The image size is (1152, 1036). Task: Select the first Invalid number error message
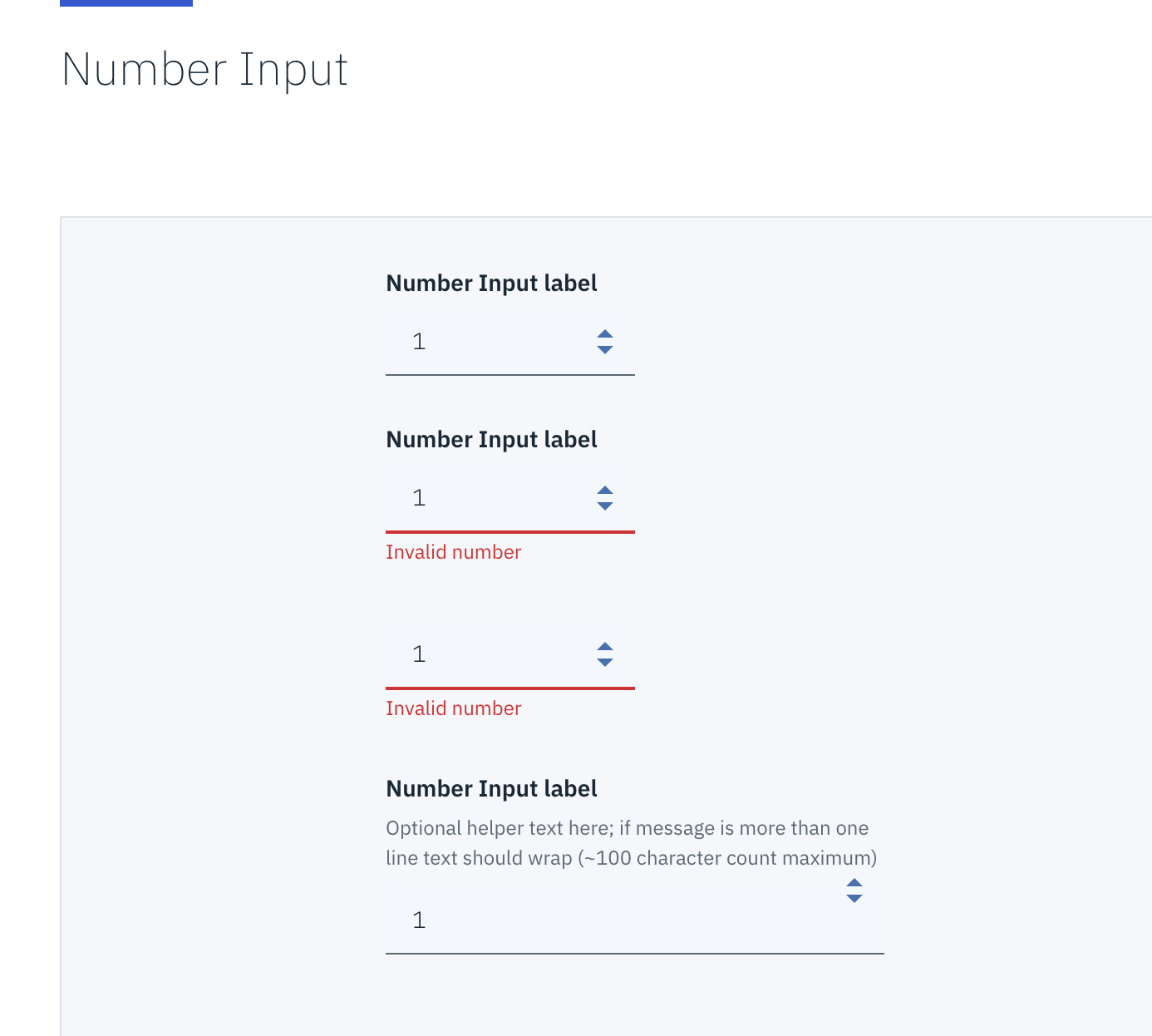[x=453, y=551]
